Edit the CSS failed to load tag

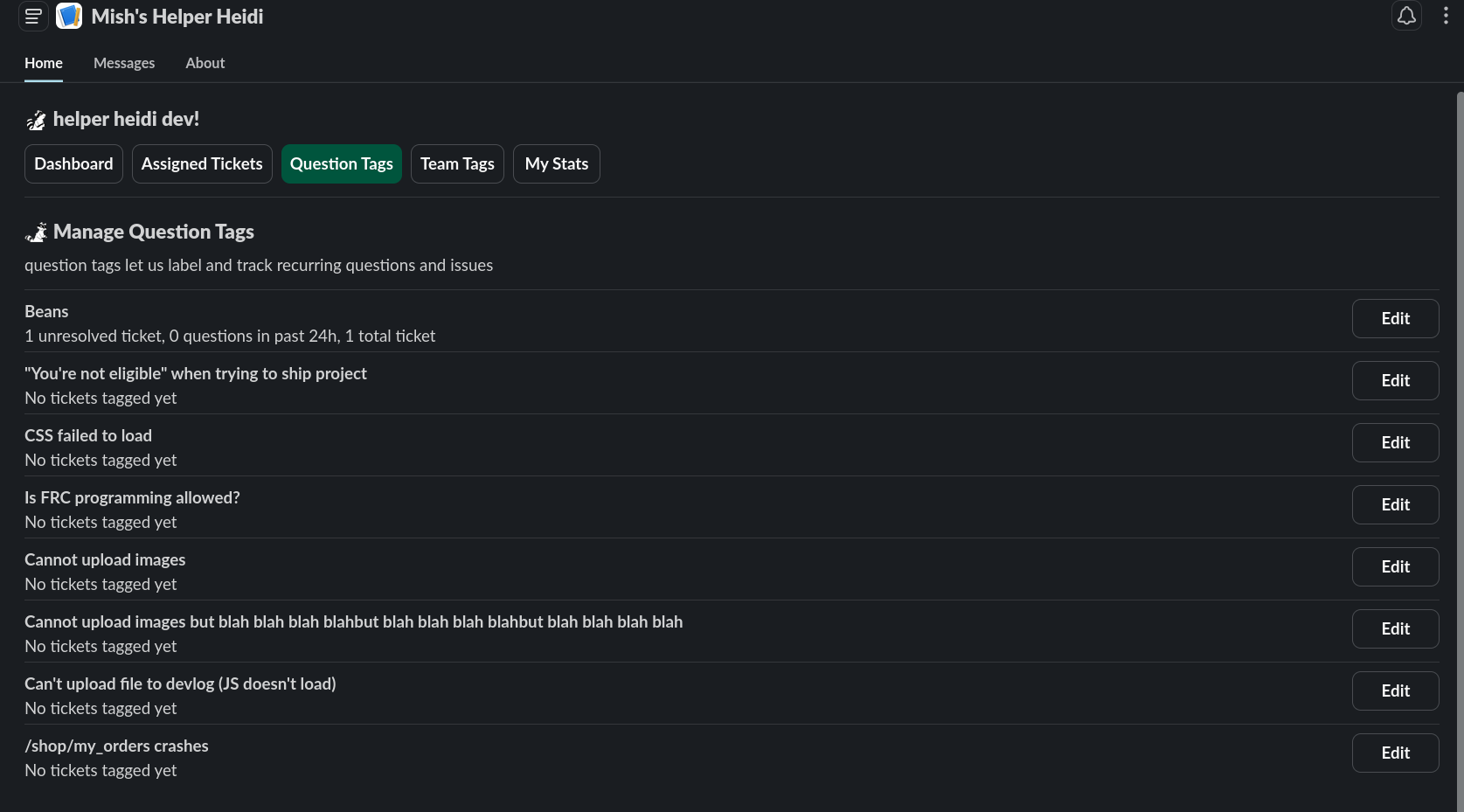click(1395, 443)
